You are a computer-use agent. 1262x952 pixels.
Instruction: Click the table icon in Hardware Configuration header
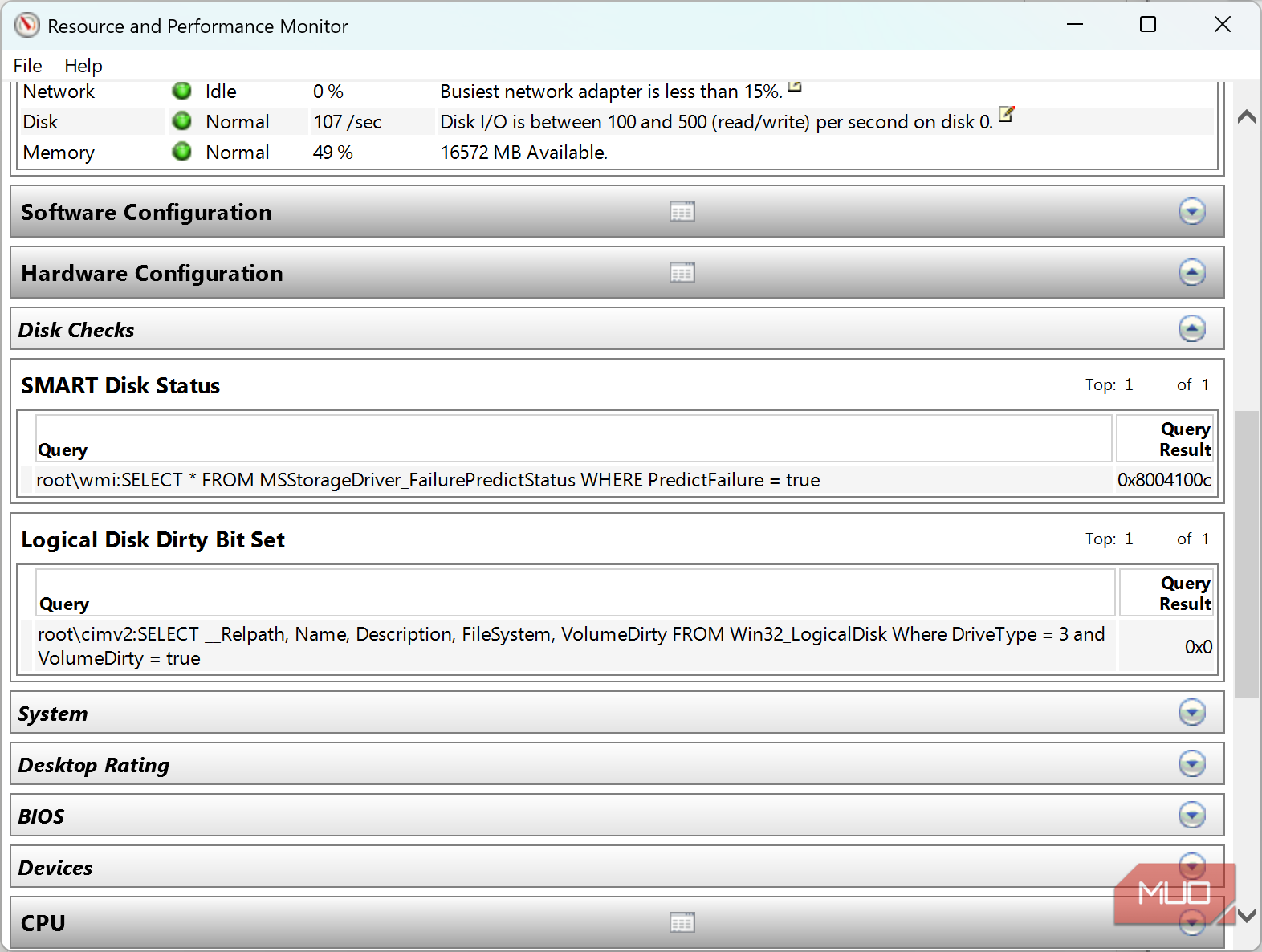682,273
